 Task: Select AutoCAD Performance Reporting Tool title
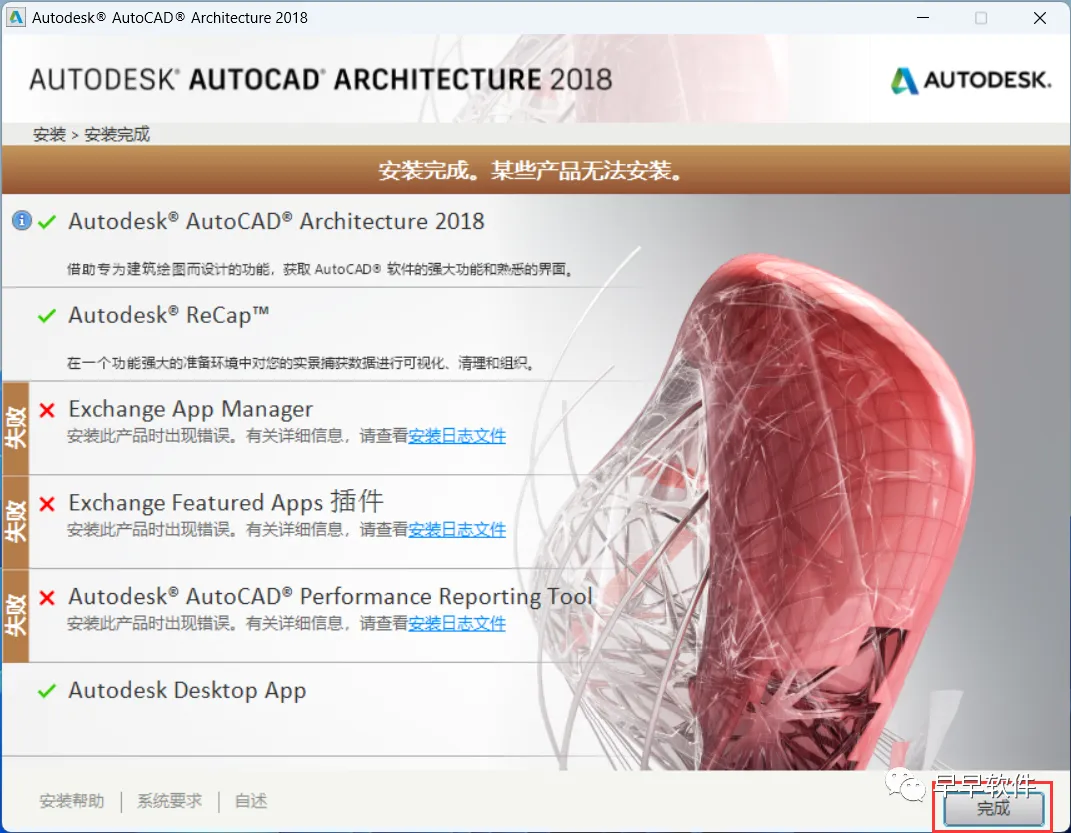tap(331, 596)
